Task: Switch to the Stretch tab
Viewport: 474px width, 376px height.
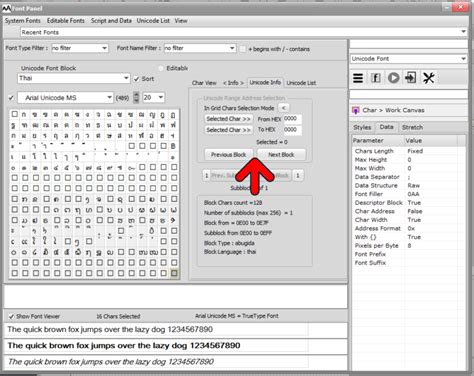Action: point(412,127)
